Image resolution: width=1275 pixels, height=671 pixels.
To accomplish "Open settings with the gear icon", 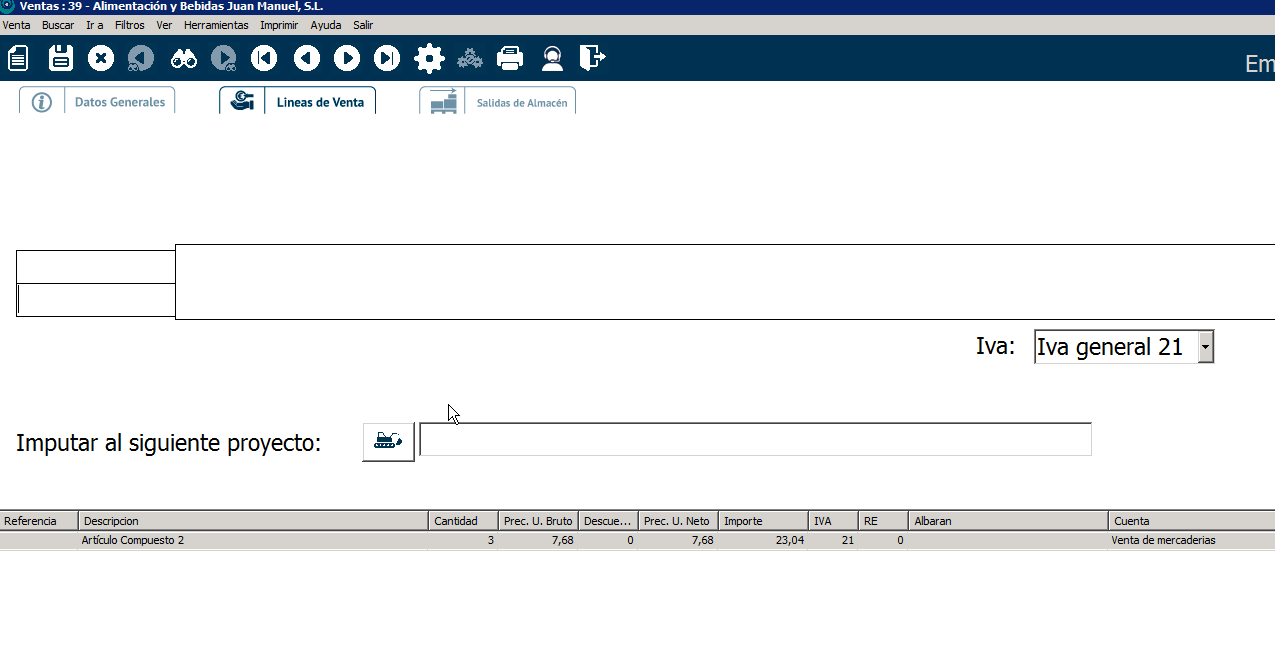I will point(429,58).
